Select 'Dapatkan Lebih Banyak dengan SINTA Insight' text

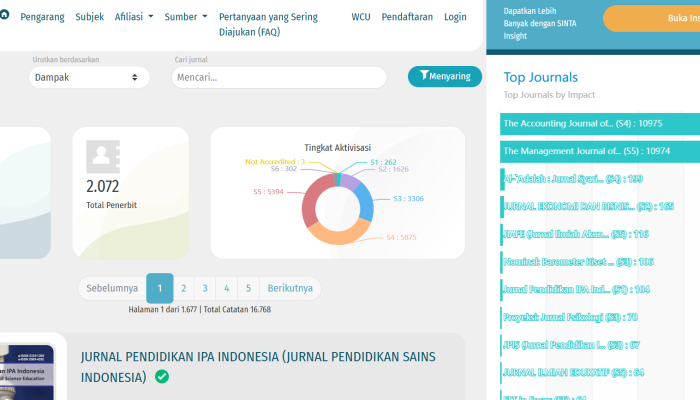(x=540, y=23)
